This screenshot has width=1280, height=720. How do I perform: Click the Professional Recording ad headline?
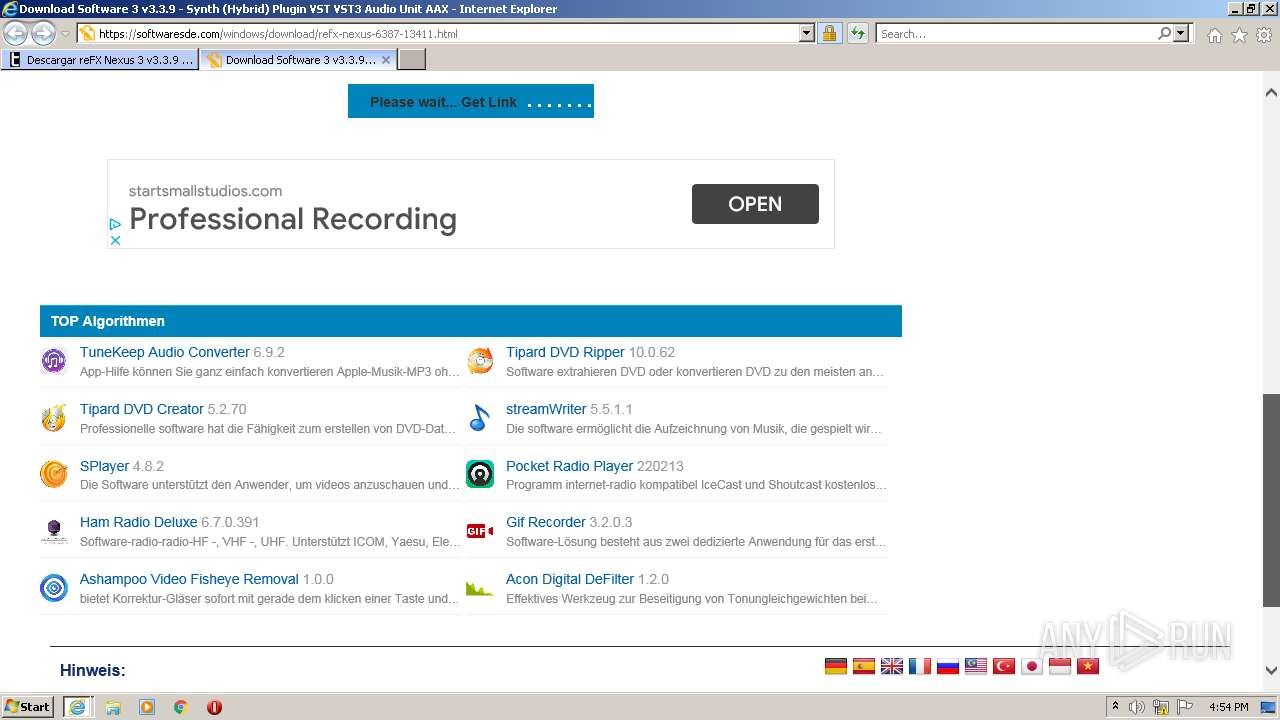click(x=293, y=219)
